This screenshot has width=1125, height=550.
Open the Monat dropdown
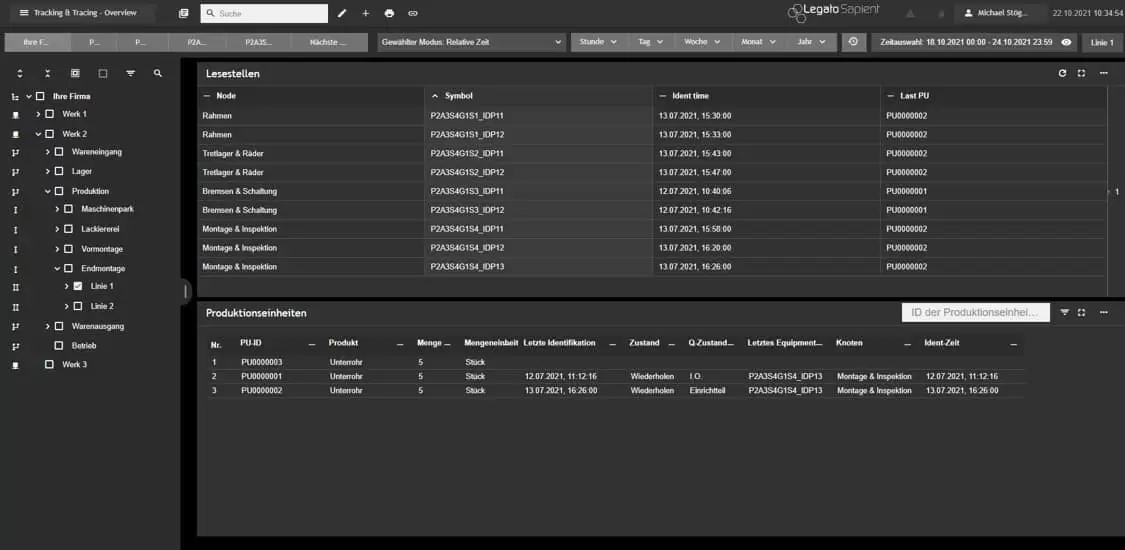tap(758, 42)
